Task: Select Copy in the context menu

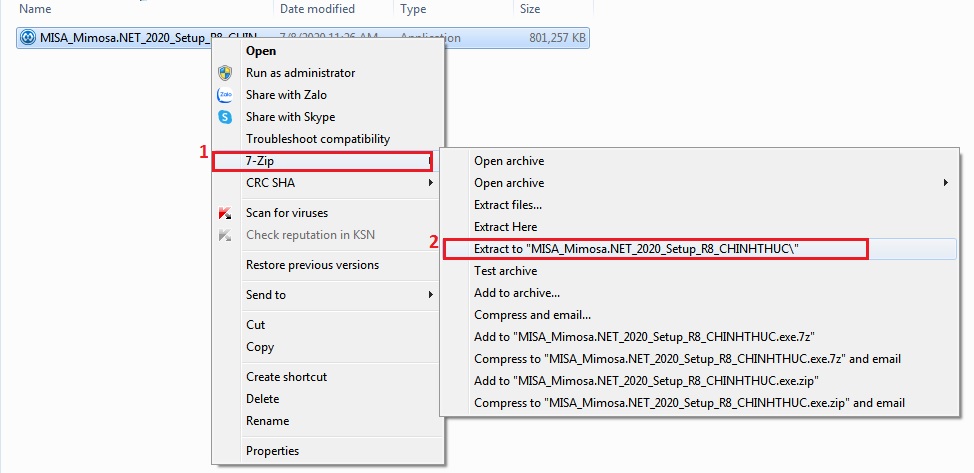Action: pyautogui.click(x=260, y=347)
